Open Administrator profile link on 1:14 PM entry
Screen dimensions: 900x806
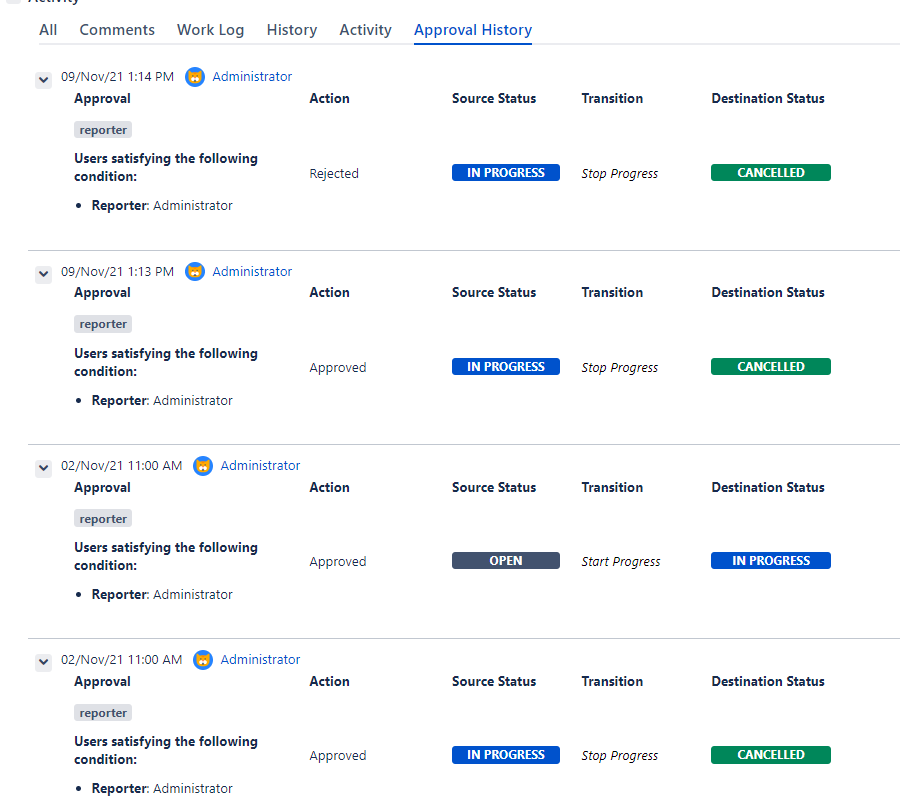252,77
